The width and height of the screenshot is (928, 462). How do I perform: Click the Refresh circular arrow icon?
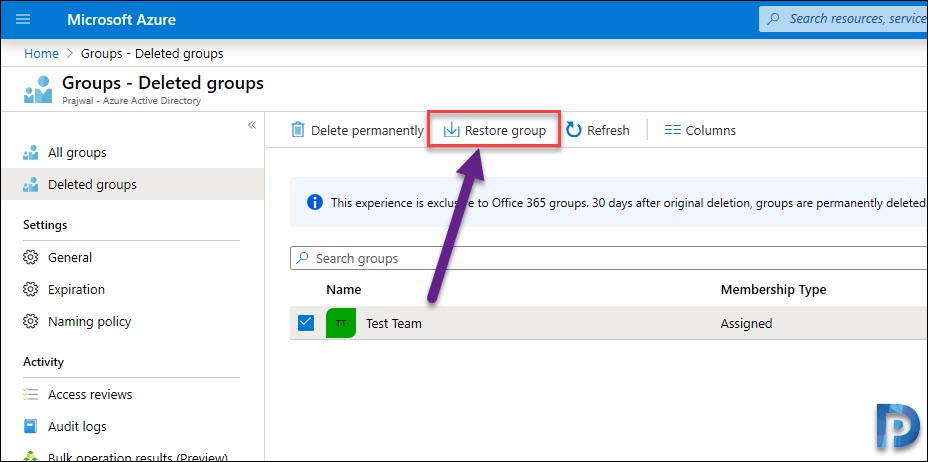pyautogui.click(x=573, y=130)
